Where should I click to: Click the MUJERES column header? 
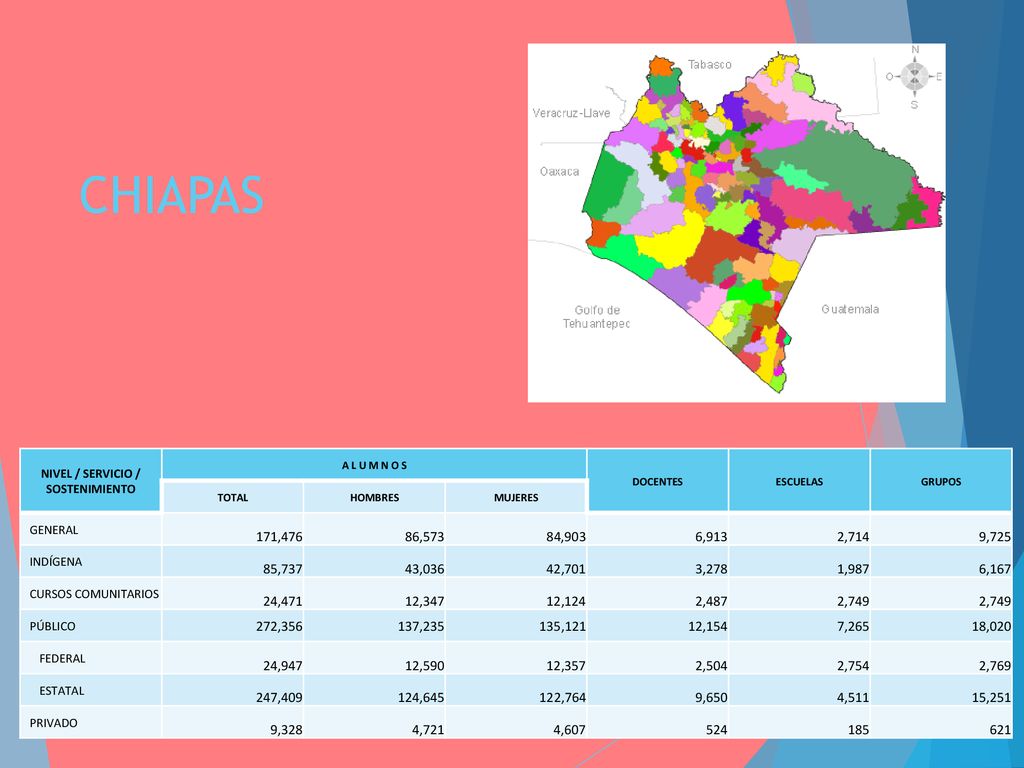click(516, 498)
